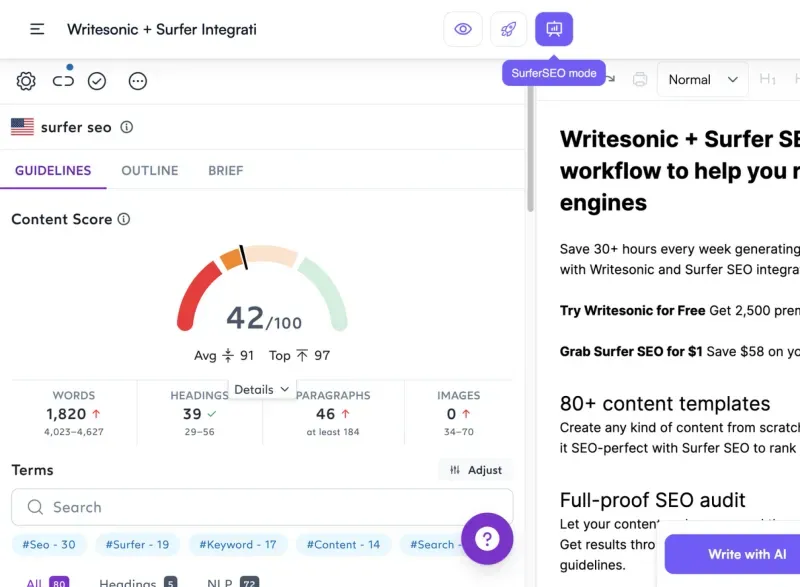
Task: Click the content score gauge
Action: tap(262, 287)
